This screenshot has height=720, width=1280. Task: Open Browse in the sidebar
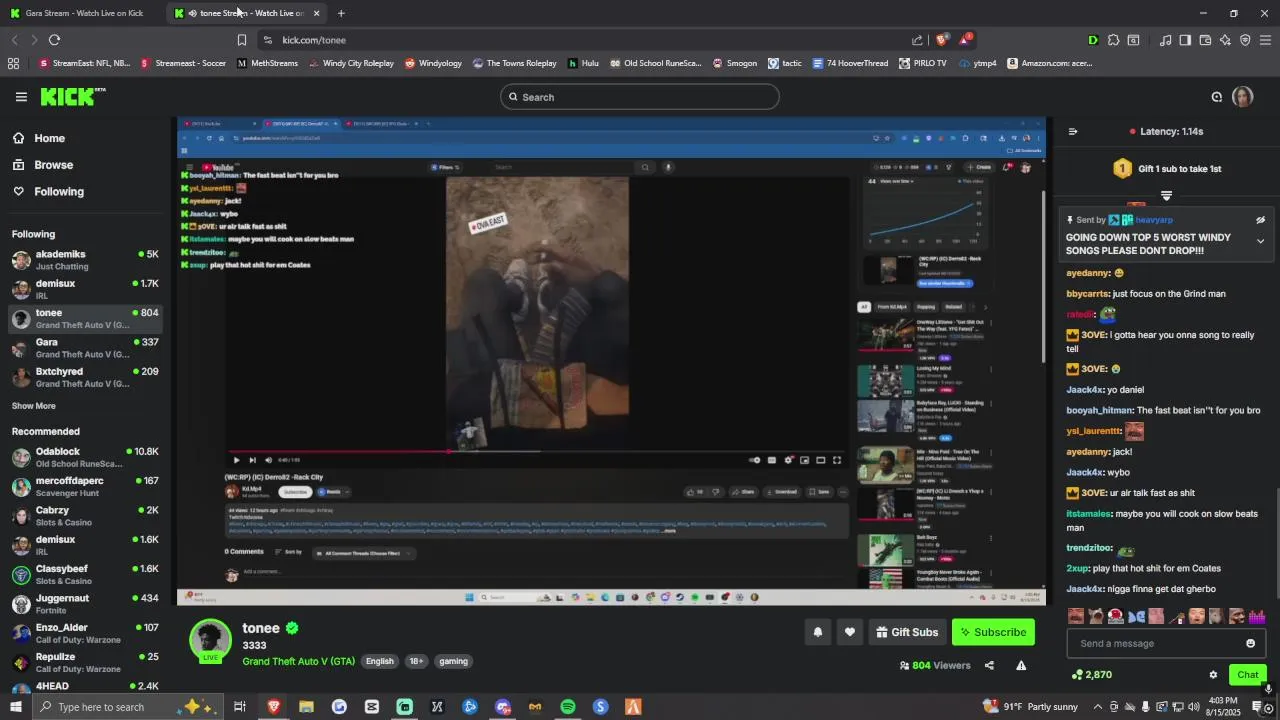[42, 165]
